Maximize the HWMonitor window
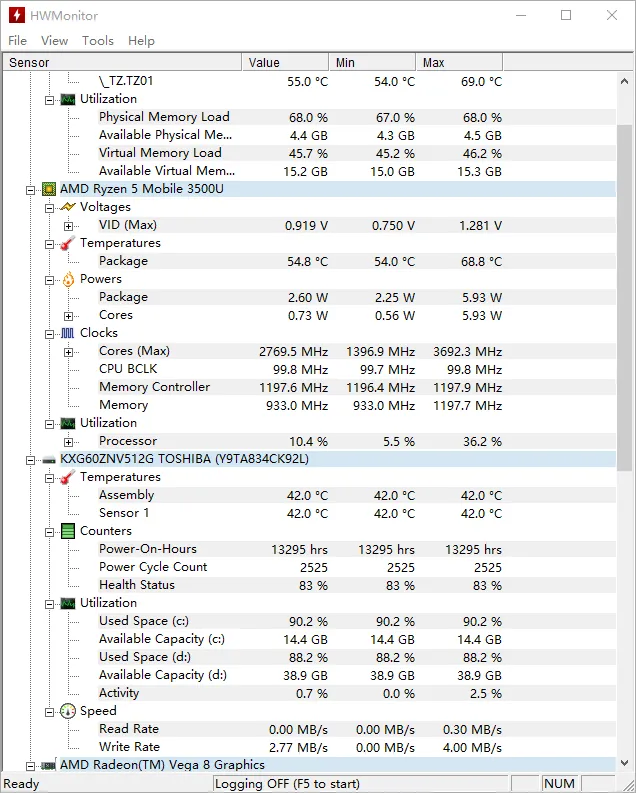636x793 pixels. tap(566, 15)
